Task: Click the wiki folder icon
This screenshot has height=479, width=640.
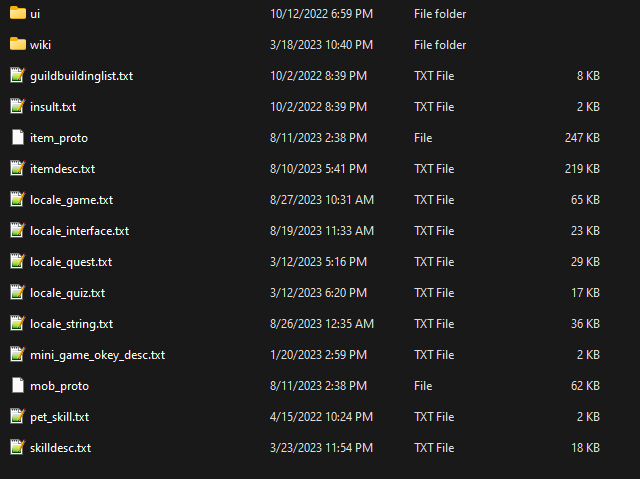Action: pyautogui.click(x=17, y=45)
